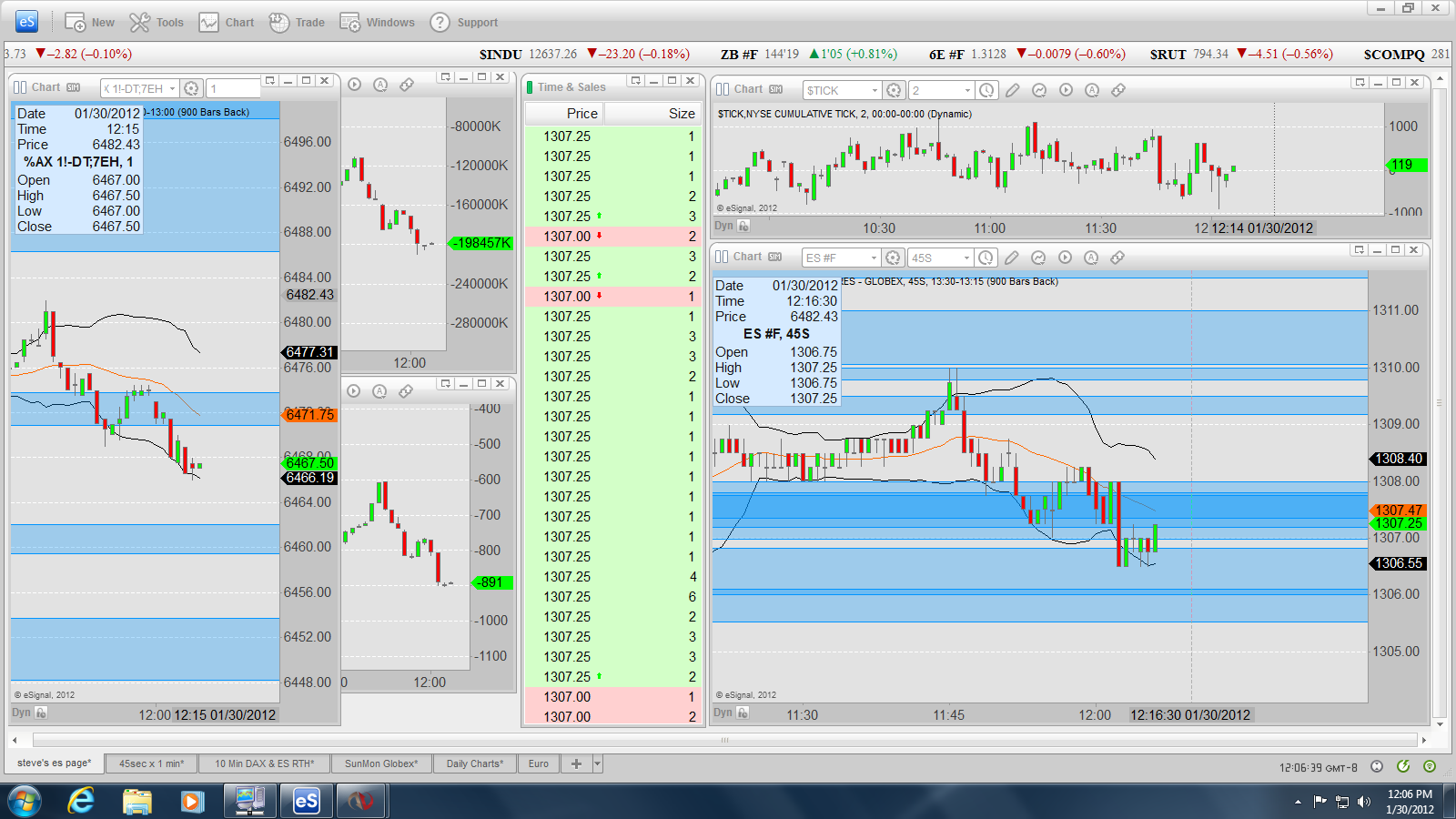The height and width of the screenshot is (819, 1456).
Task: Open the New menu in main toolbar
Action: pos(89,22)
